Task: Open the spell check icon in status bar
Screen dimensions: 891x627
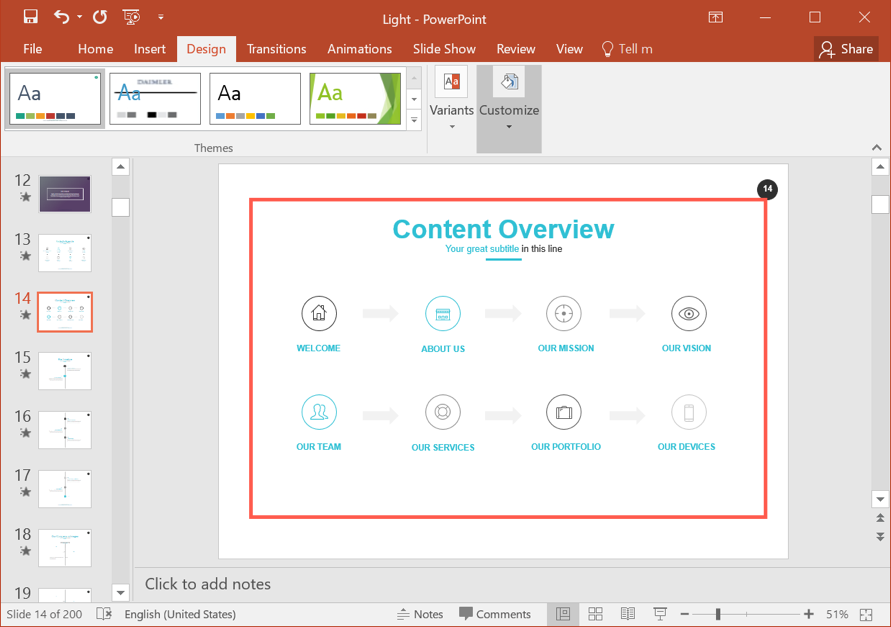Action: pyautogui.click(x=104, y=614)
